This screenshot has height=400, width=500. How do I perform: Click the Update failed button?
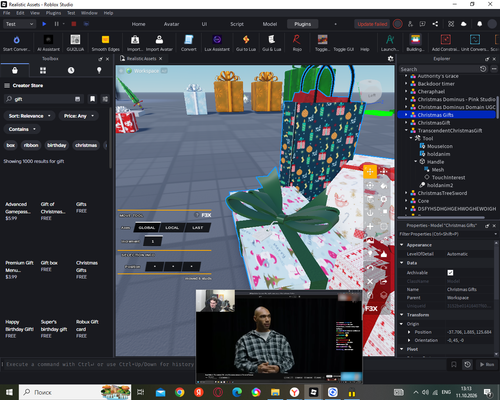tap(372, 24)
